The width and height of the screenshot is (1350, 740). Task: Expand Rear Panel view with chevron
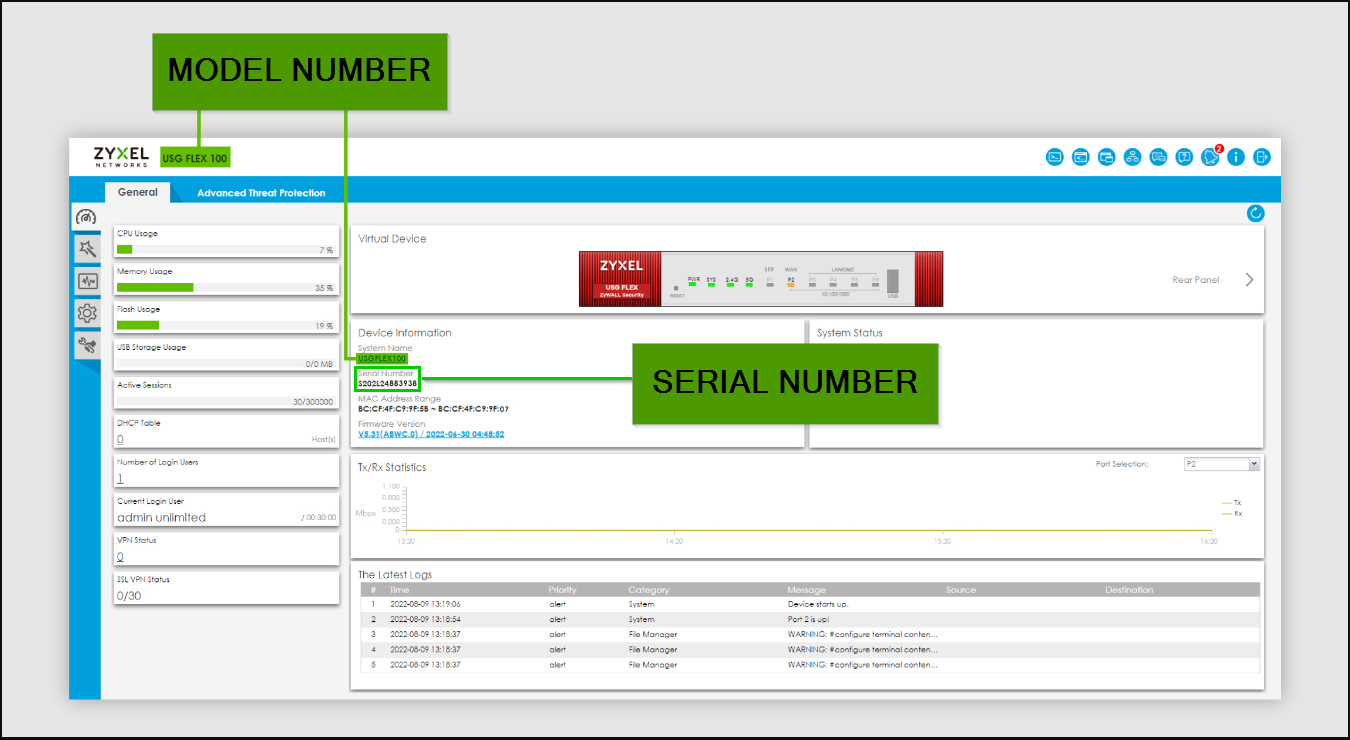coord(1249,280)
